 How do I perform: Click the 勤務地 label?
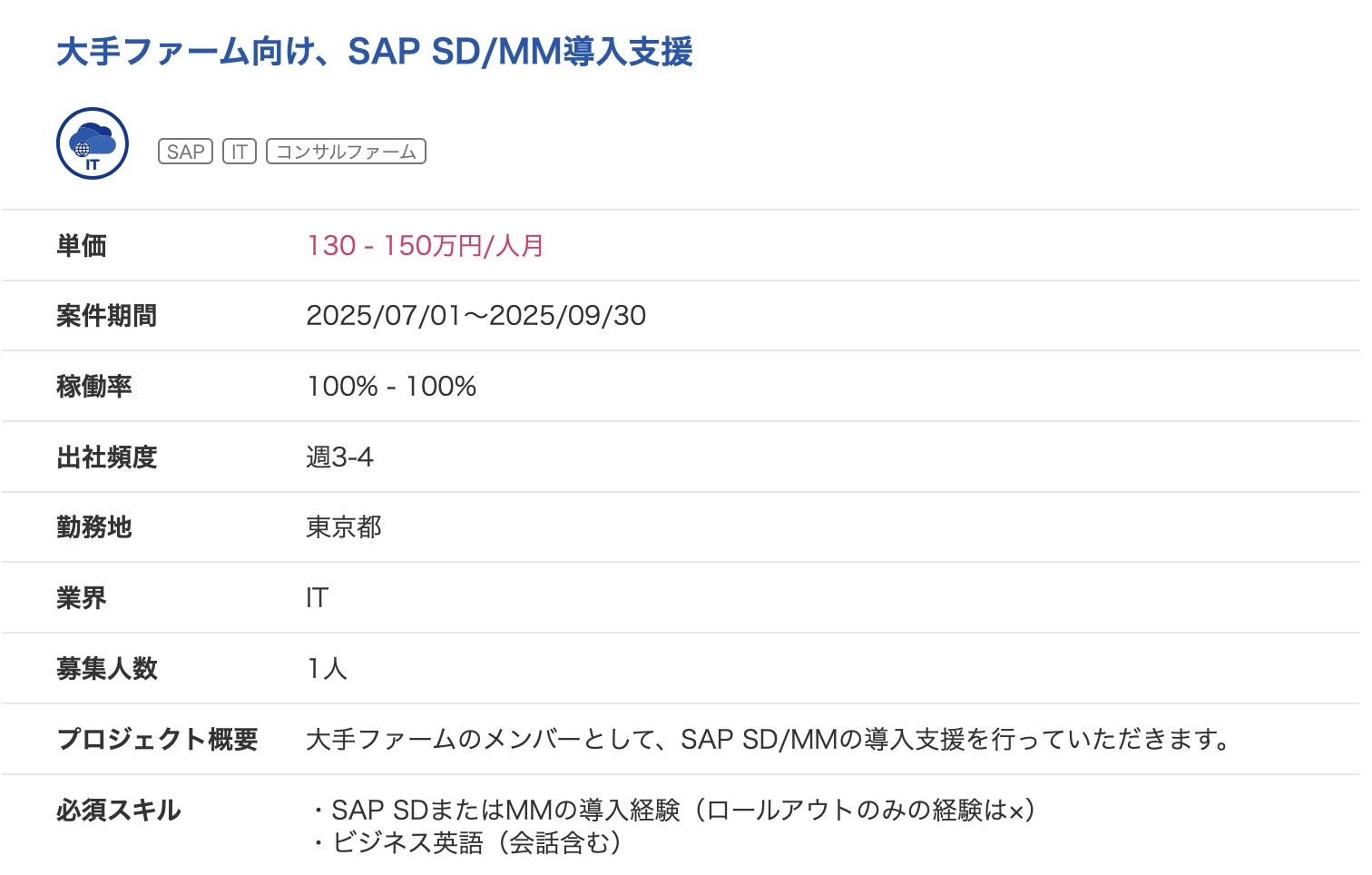click(94, 527)
